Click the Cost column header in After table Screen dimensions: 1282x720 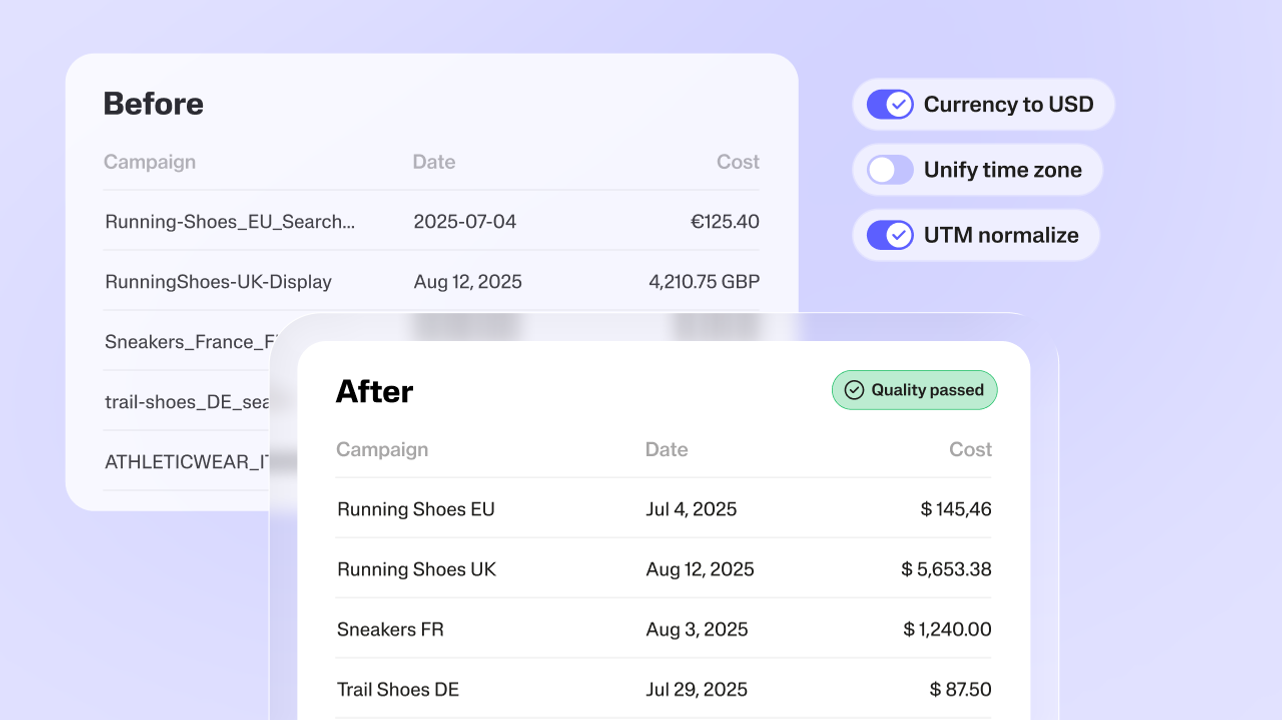[x=969, y=450]
